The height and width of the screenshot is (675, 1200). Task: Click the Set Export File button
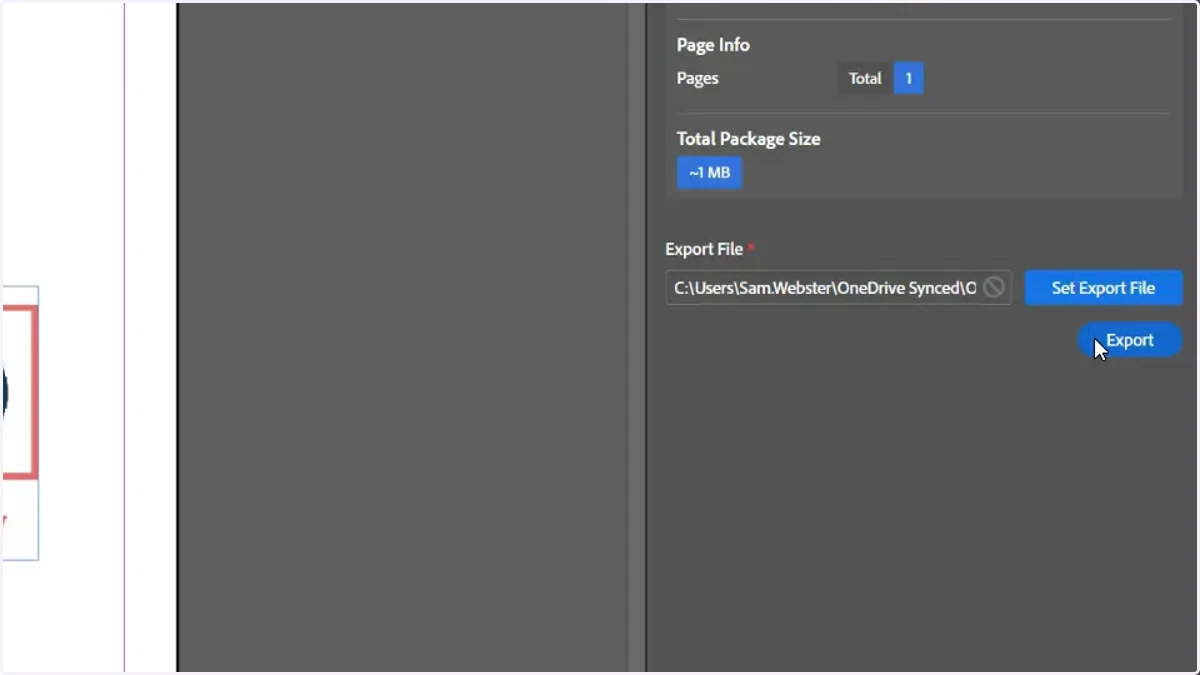tap(1103, 288)
